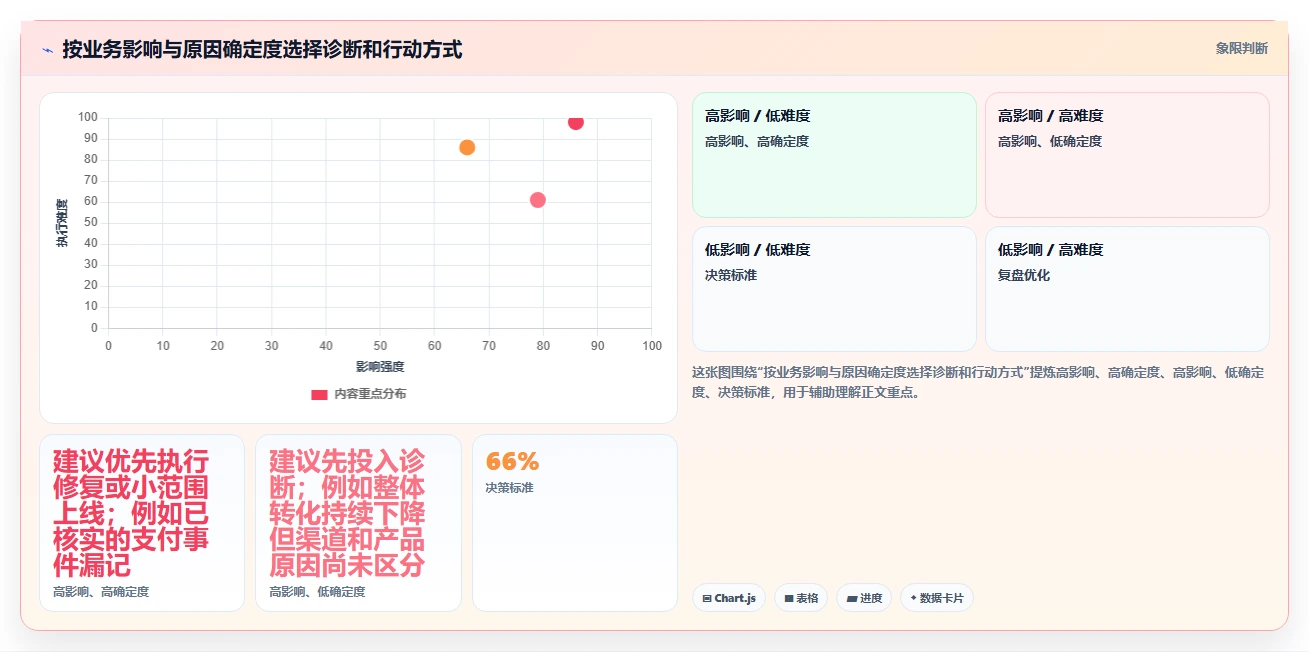
Task: Click the description paragraph starting 这张图围绕
Action: [978, 382]
